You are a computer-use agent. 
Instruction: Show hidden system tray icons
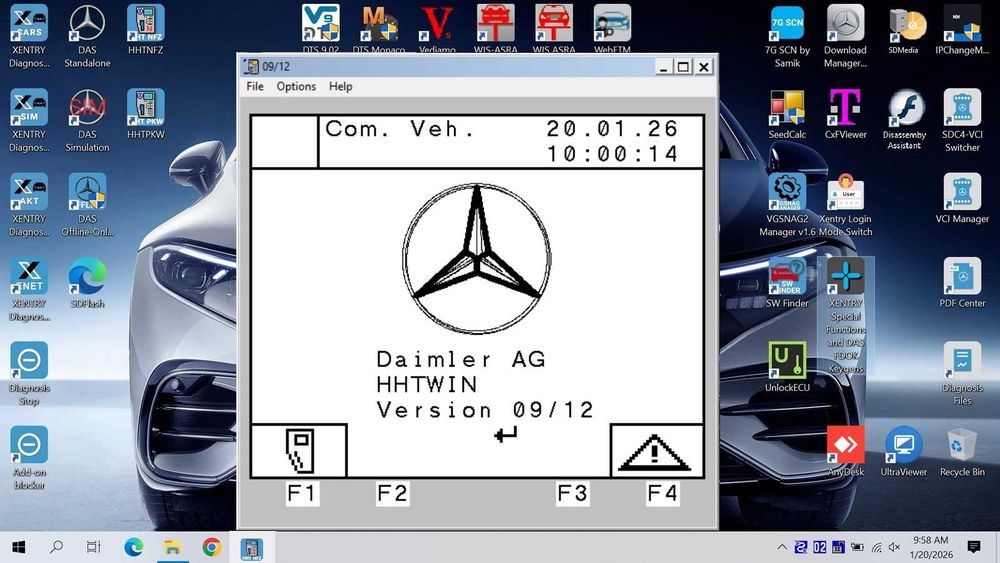click(x=781, y=547)
